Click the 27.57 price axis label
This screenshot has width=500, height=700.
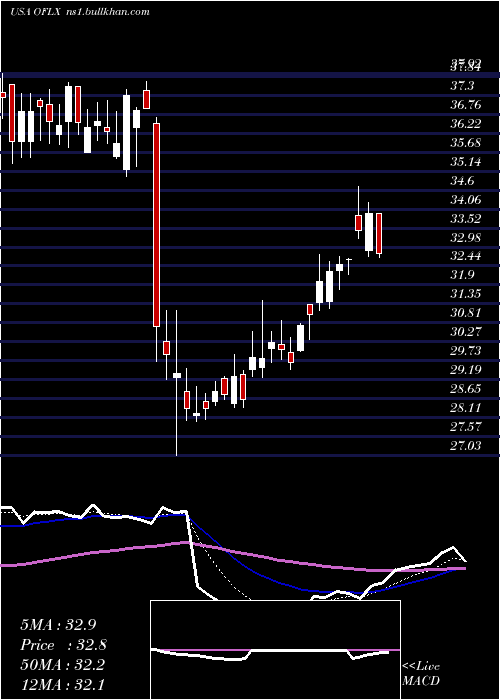click(x=465, y=427)
